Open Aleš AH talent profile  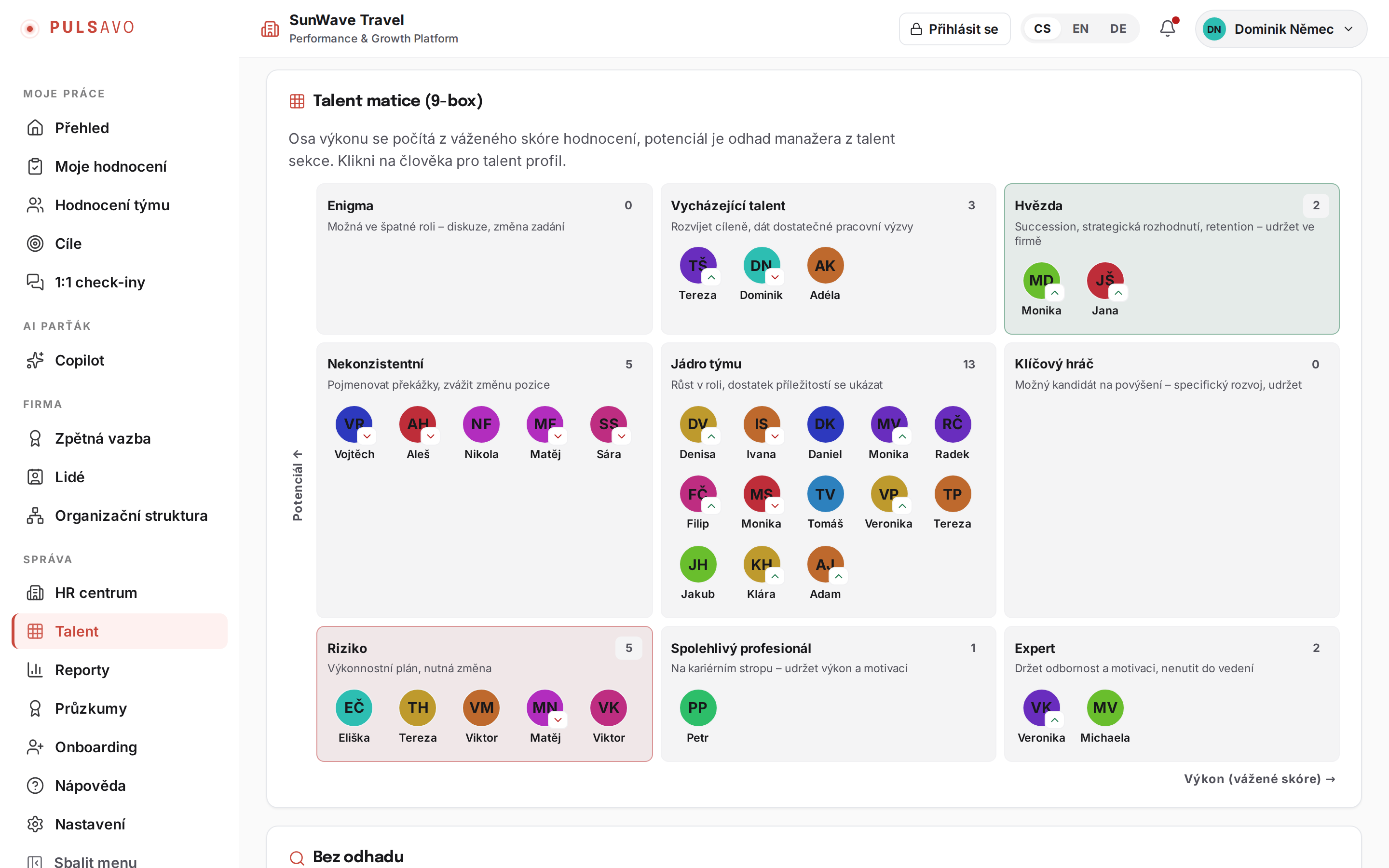pyautogui.click(x=417, y=434)
